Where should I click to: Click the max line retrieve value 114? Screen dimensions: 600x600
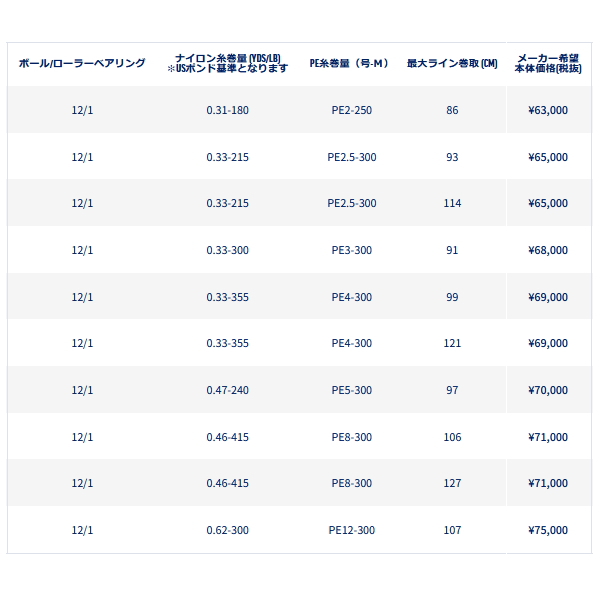[x=452, y=203]
